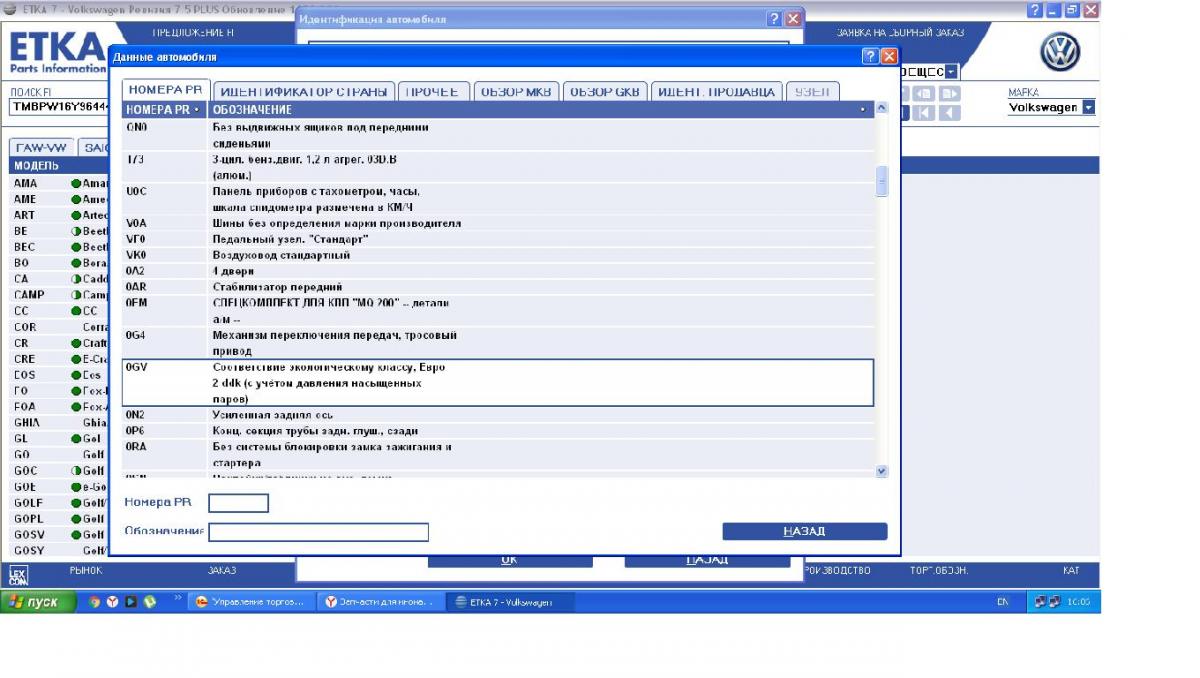Click КАТ in the bottom bar
The height and width of the screenshot is (678, 1200).
[1071, 571]
